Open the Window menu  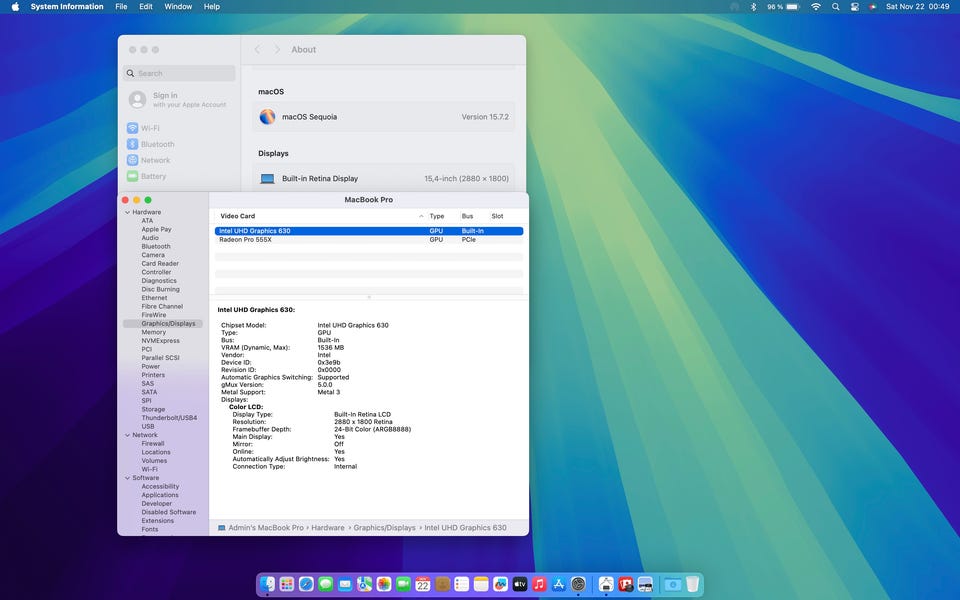pyautogui.click(x=178, y=7)
